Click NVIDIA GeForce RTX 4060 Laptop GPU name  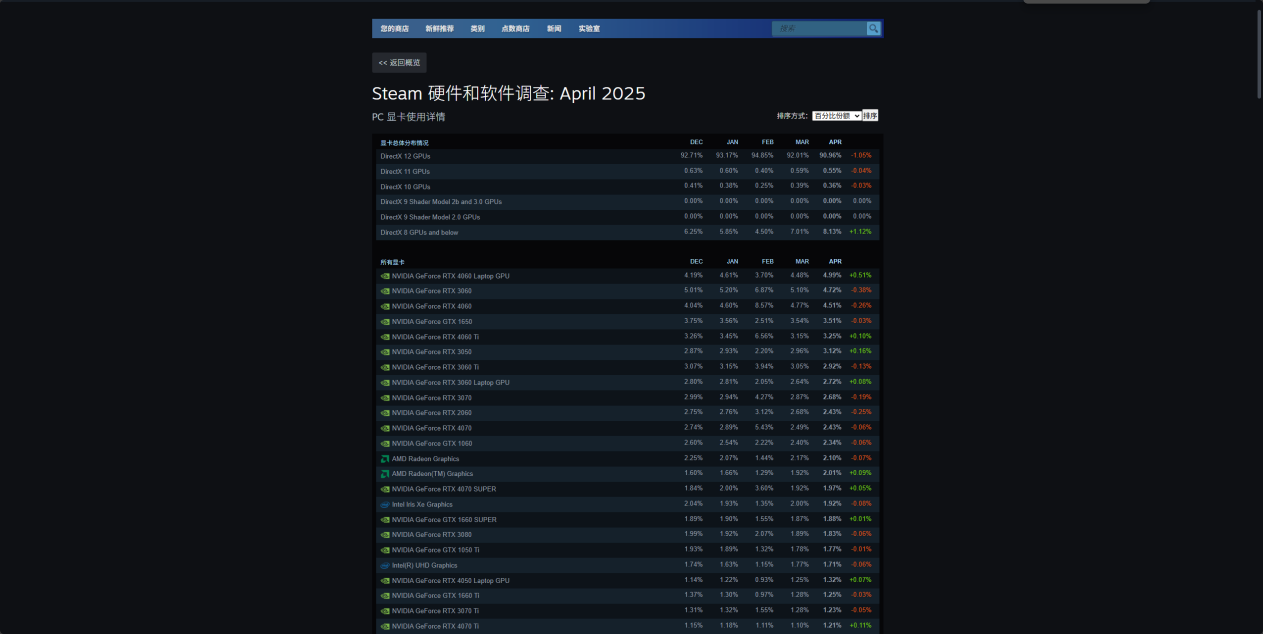click(451, 276)
